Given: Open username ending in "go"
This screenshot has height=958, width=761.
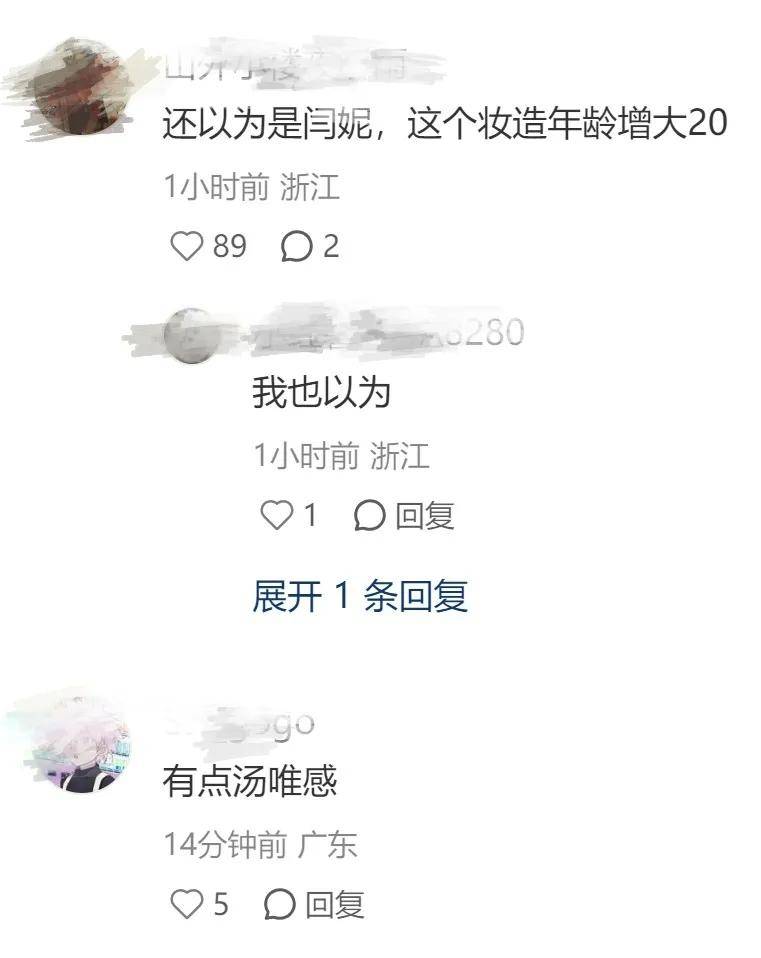Looking at the screenshot, I should (239, 723).
